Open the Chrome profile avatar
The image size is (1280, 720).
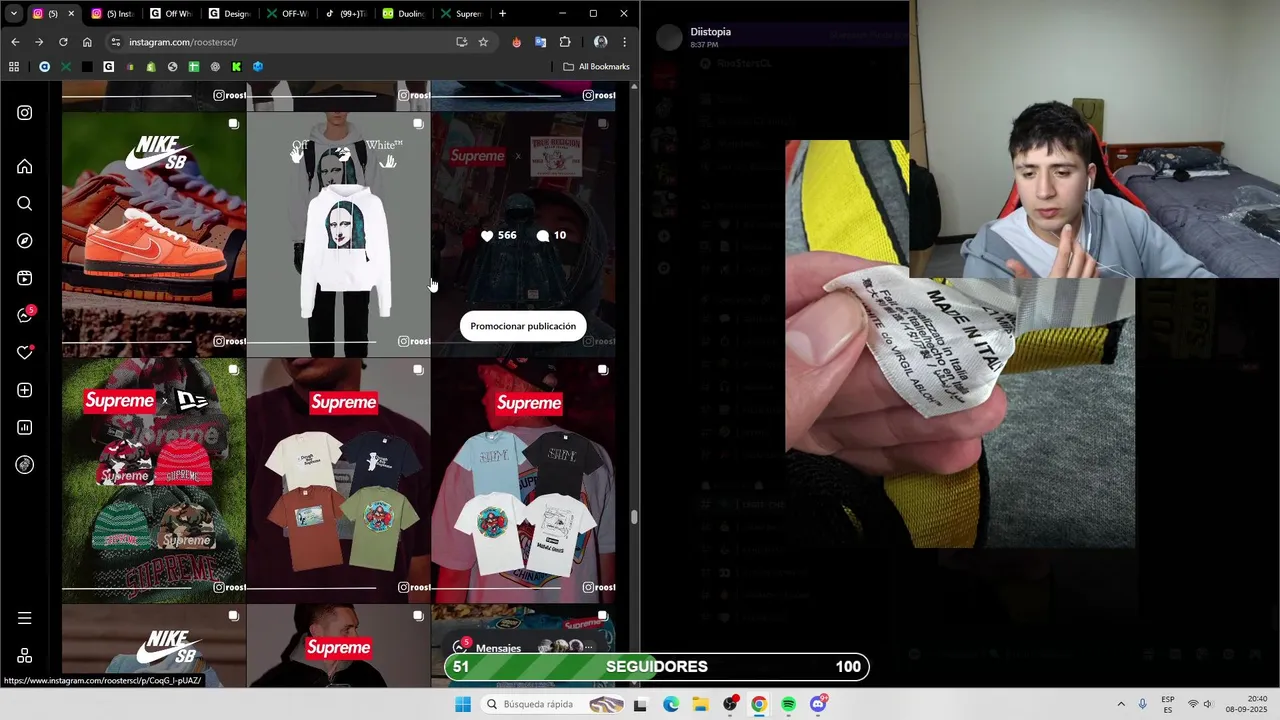click(x=600, y=42)
